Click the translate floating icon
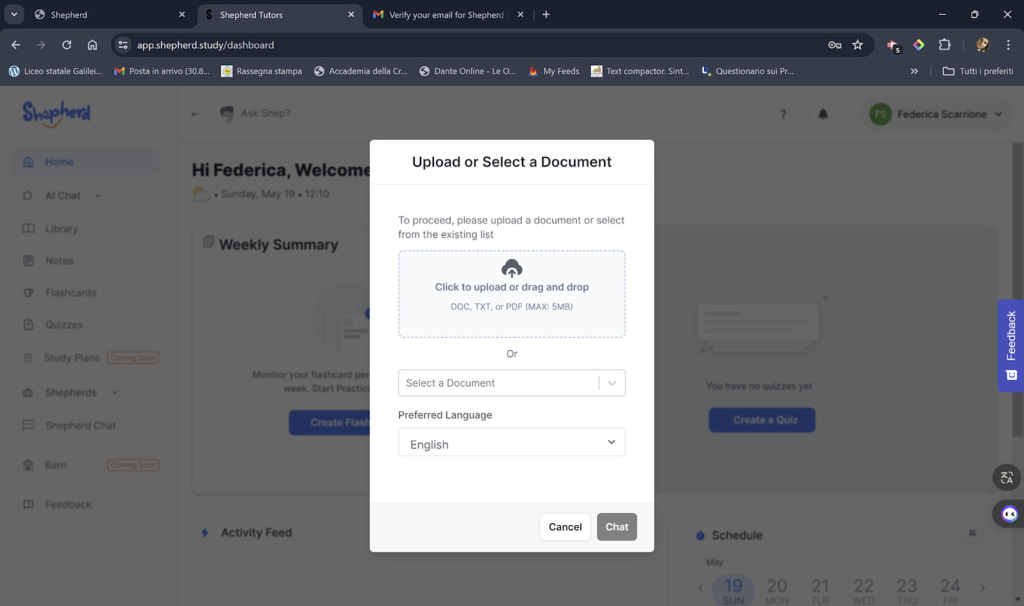This screenshot has height=606, width=1024. point(1006,478)
